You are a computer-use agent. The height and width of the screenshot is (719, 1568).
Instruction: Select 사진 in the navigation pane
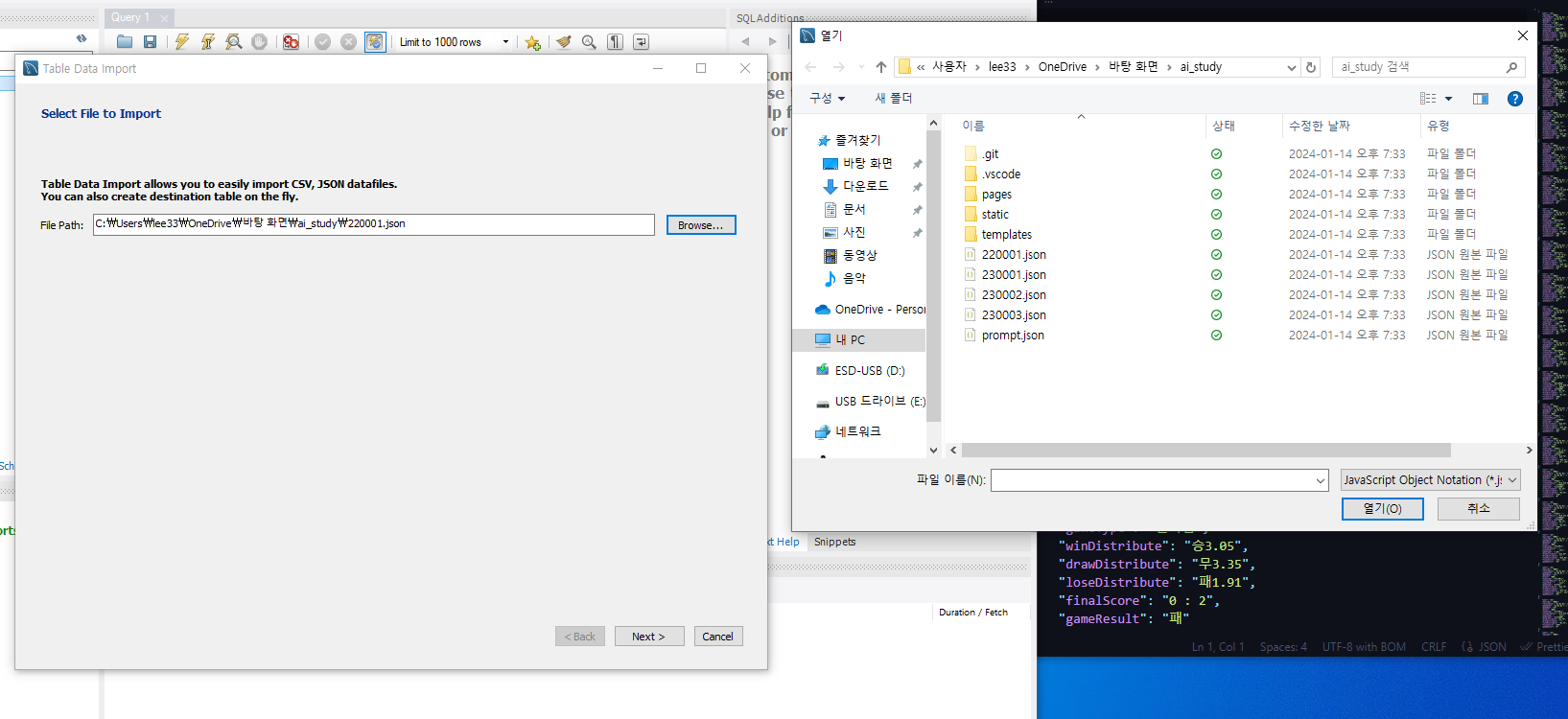tap(854, 232)
